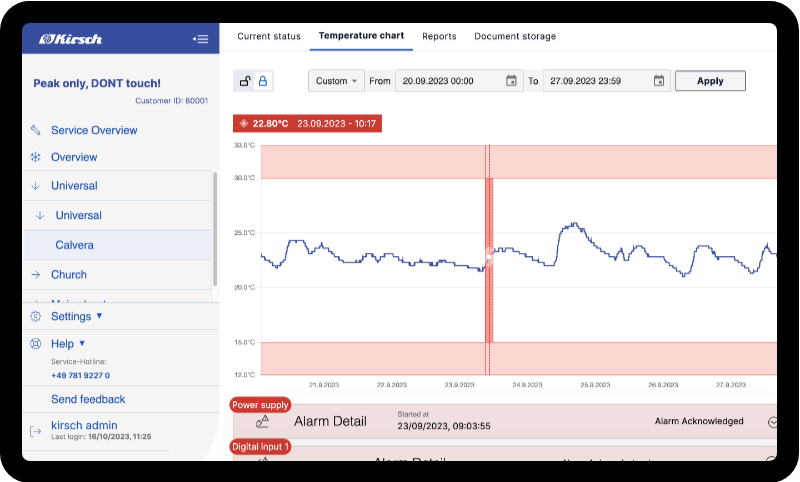The width and height of the screenshot is (800, 482).
Task: Open the Overview link
Action: tap(74, 157)
